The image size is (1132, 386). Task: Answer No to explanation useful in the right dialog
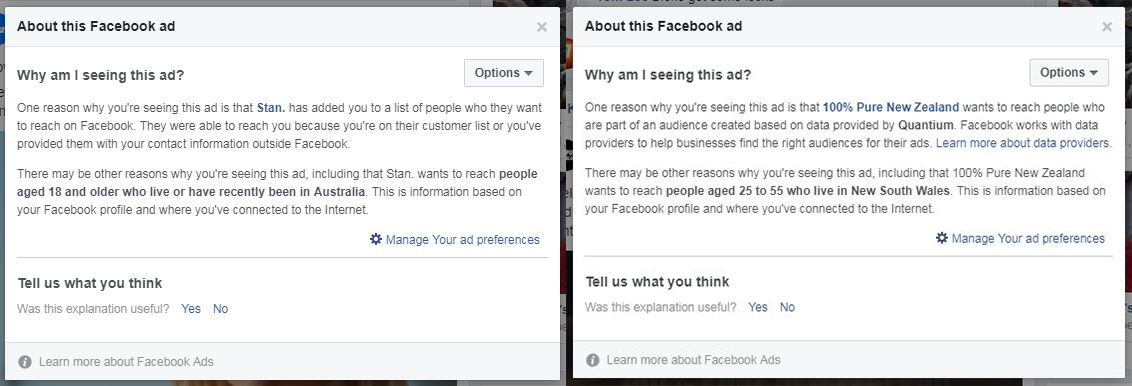pos(787,307)
